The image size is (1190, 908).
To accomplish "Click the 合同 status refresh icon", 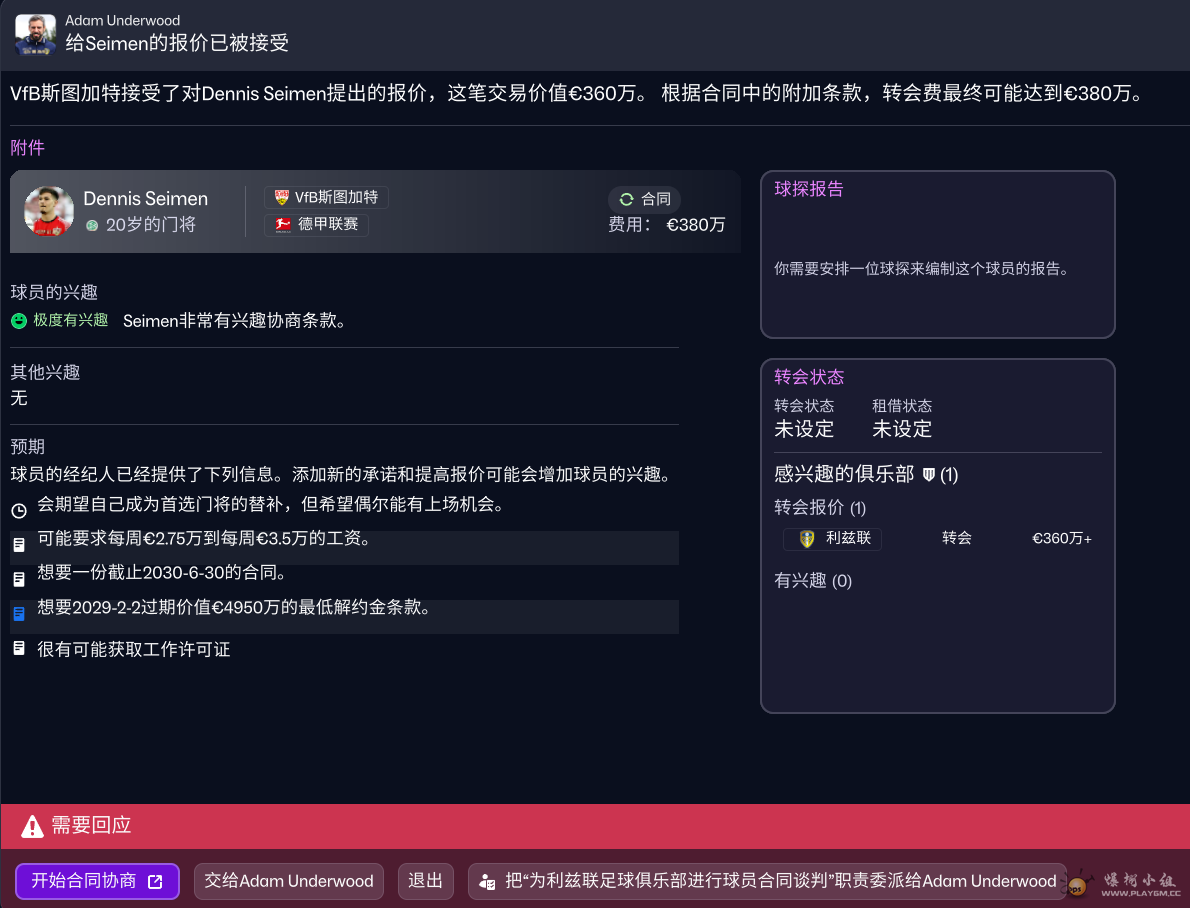I will click(627, 199).
